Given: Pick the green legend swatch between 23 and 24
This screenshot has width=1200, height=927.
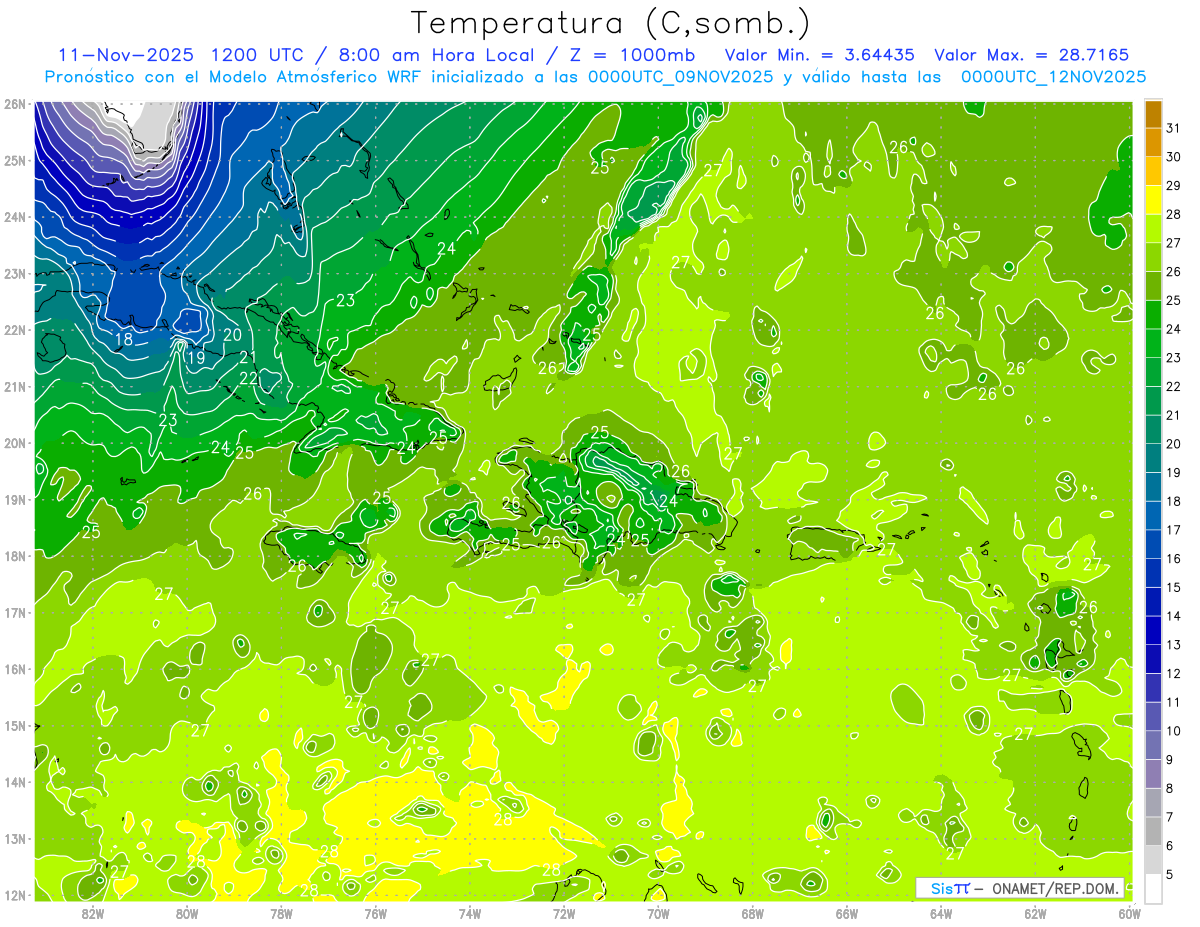Looking at the screenshot, I should pyautogui.click(x=1153, y=344).
